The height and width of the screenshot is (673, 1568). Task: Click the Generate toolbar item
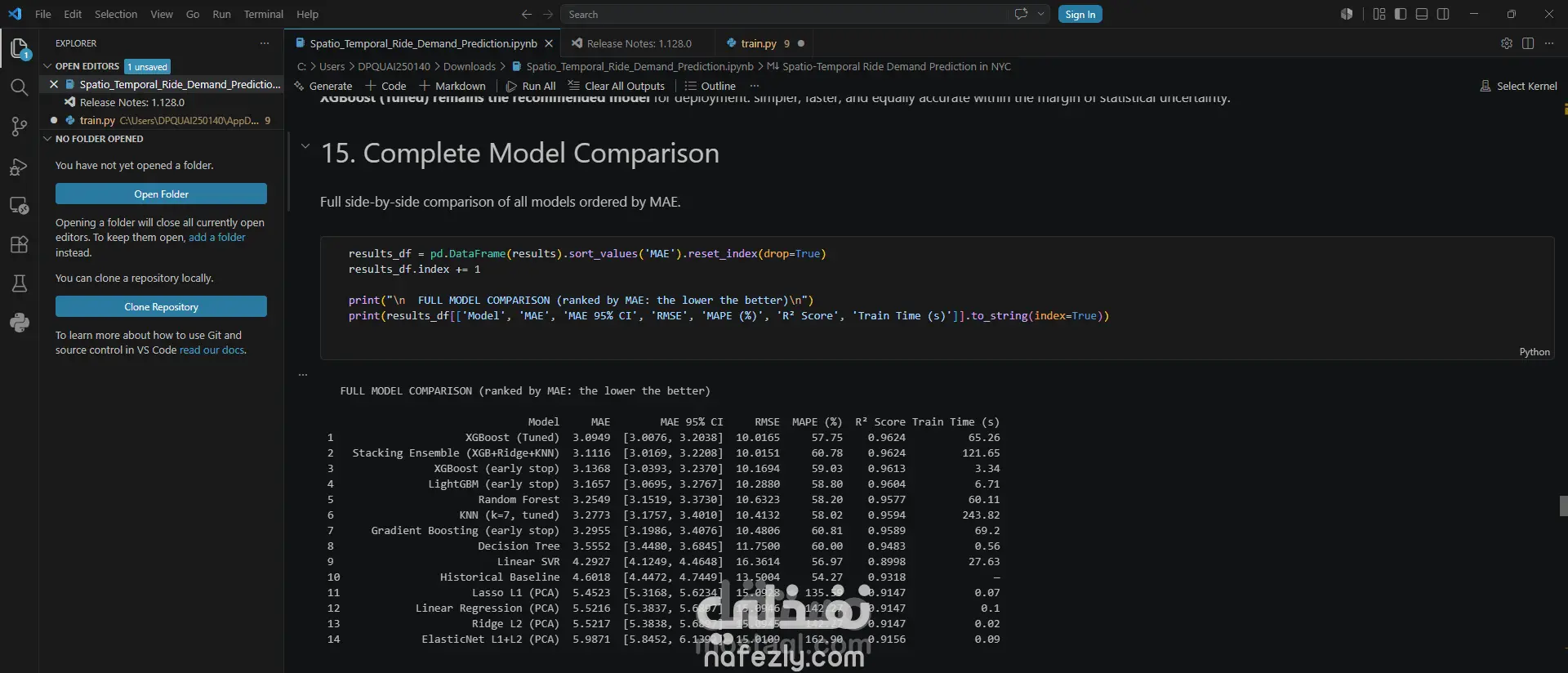[x=323, y=86]
